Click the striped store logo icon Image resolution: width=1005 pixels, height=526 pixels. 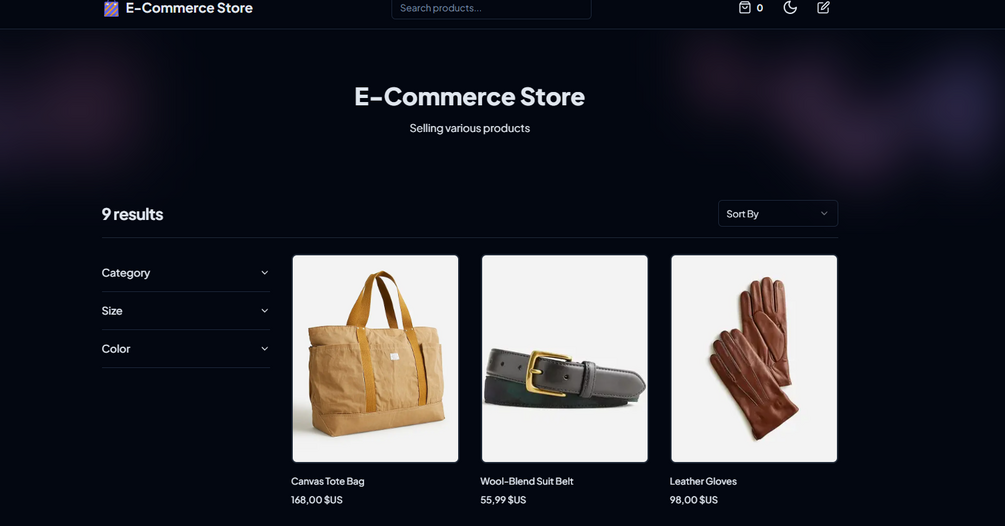(x=111, y=9)
